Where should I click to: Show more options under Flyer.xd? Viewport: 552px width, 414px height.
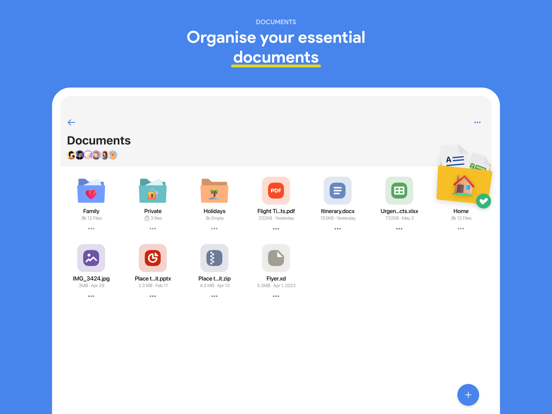(276, 296)
